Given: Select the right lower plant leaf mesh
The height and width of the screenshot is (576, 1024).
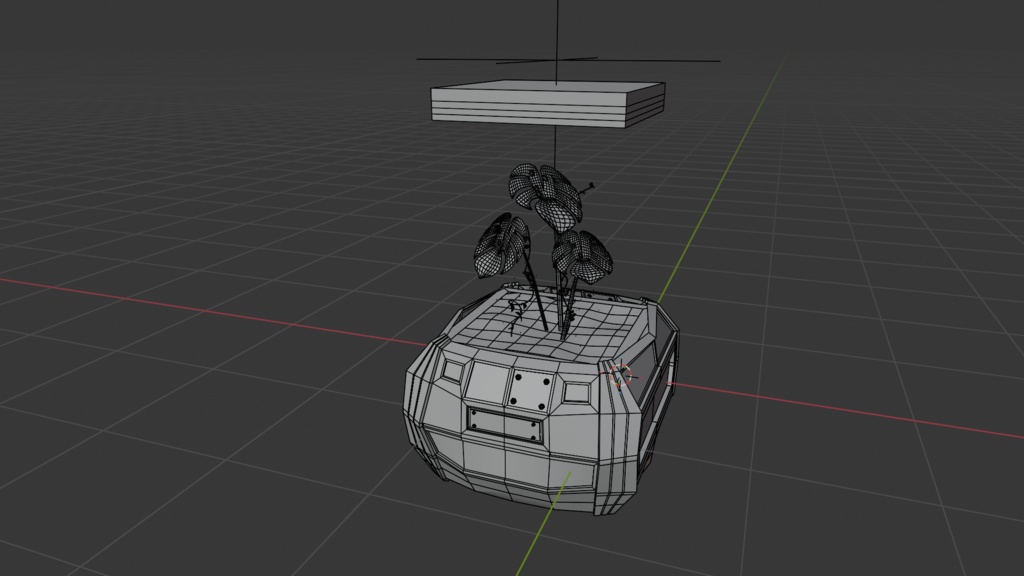Looking at the screenshot, I should click(582, 256).
